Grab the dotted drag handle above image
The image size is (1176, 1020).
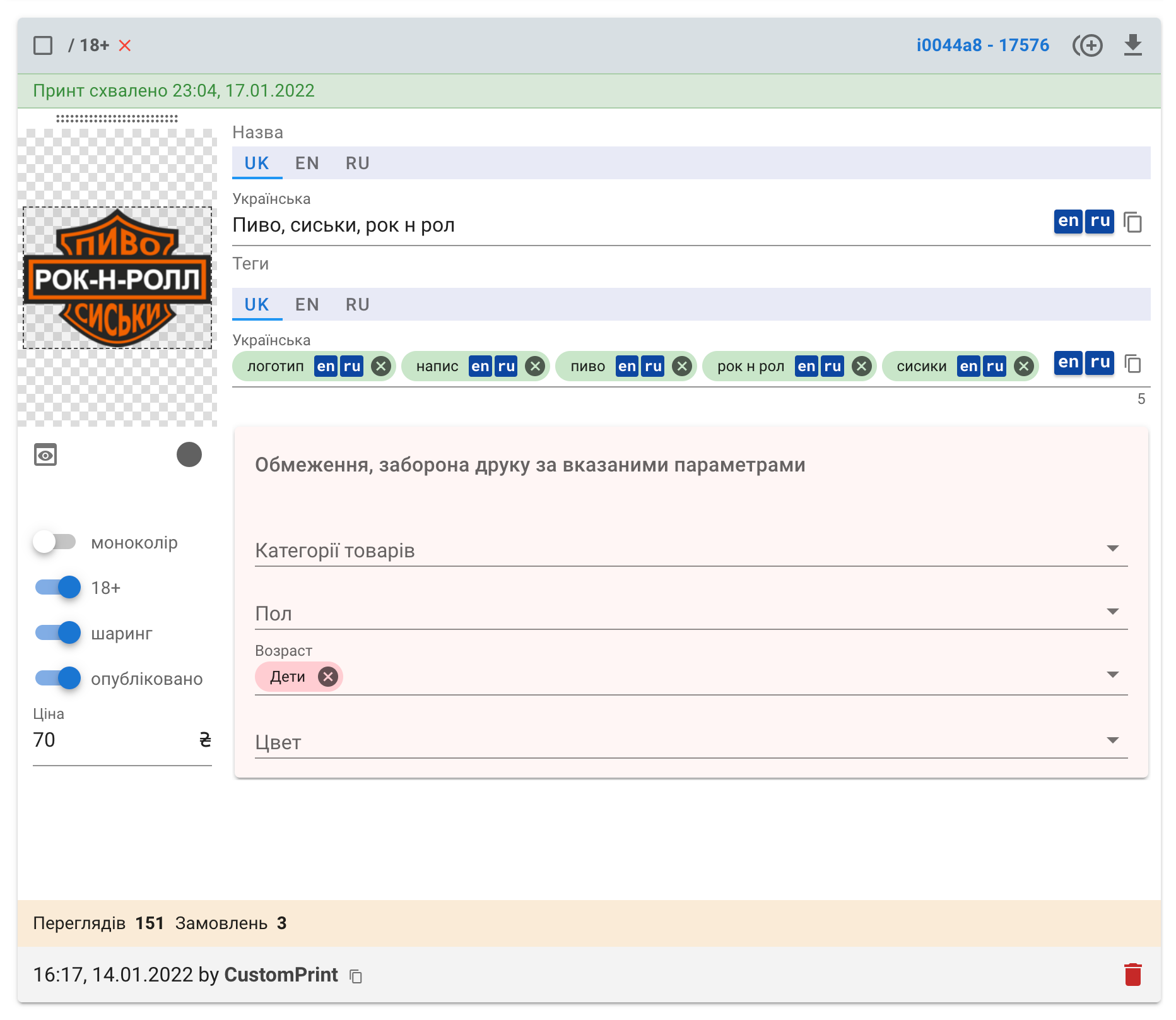(x=117, y=118)
